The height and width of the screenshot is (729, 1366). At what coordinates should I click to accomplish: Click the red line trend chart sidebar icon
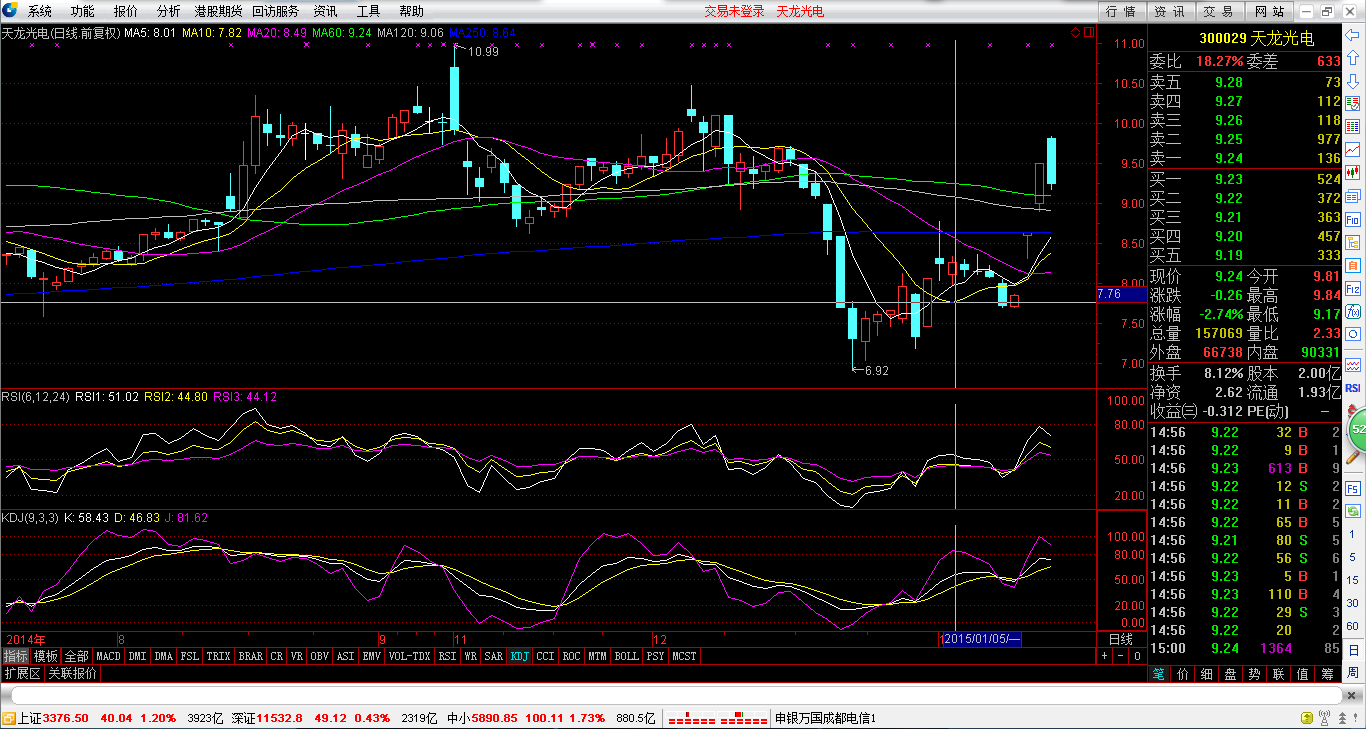point(1352,149)
